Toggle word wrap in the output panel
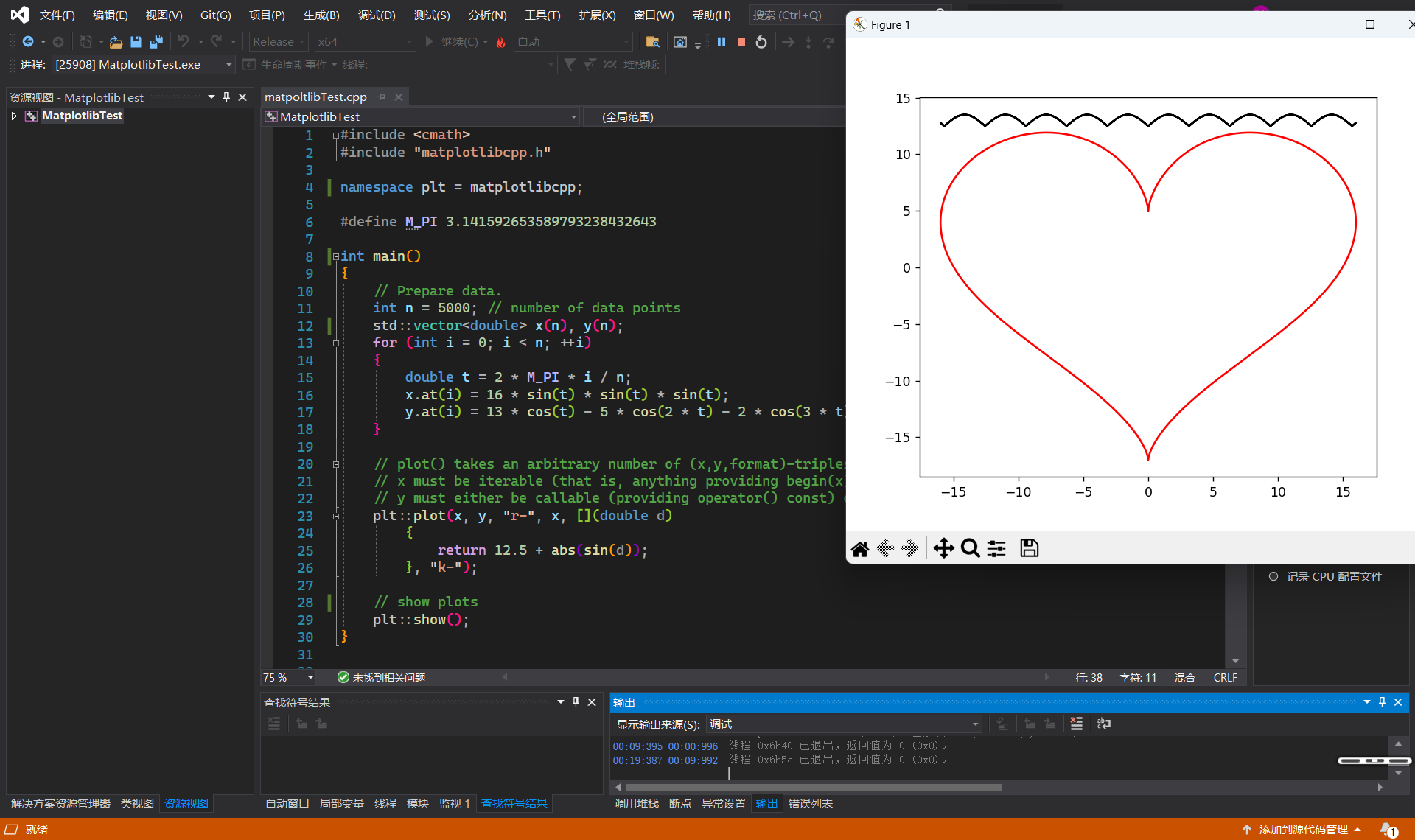 [1103, 724]
